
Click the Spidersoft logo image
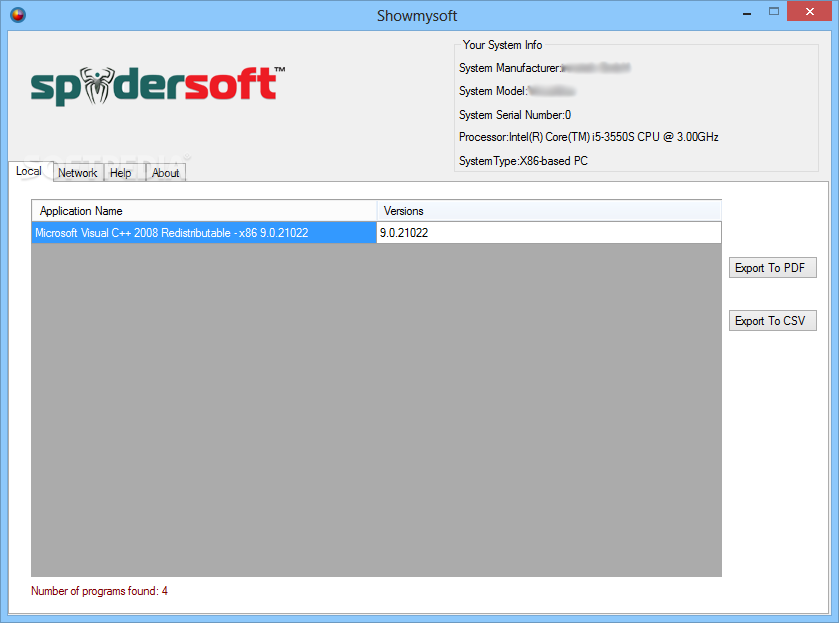coord(158,86)
